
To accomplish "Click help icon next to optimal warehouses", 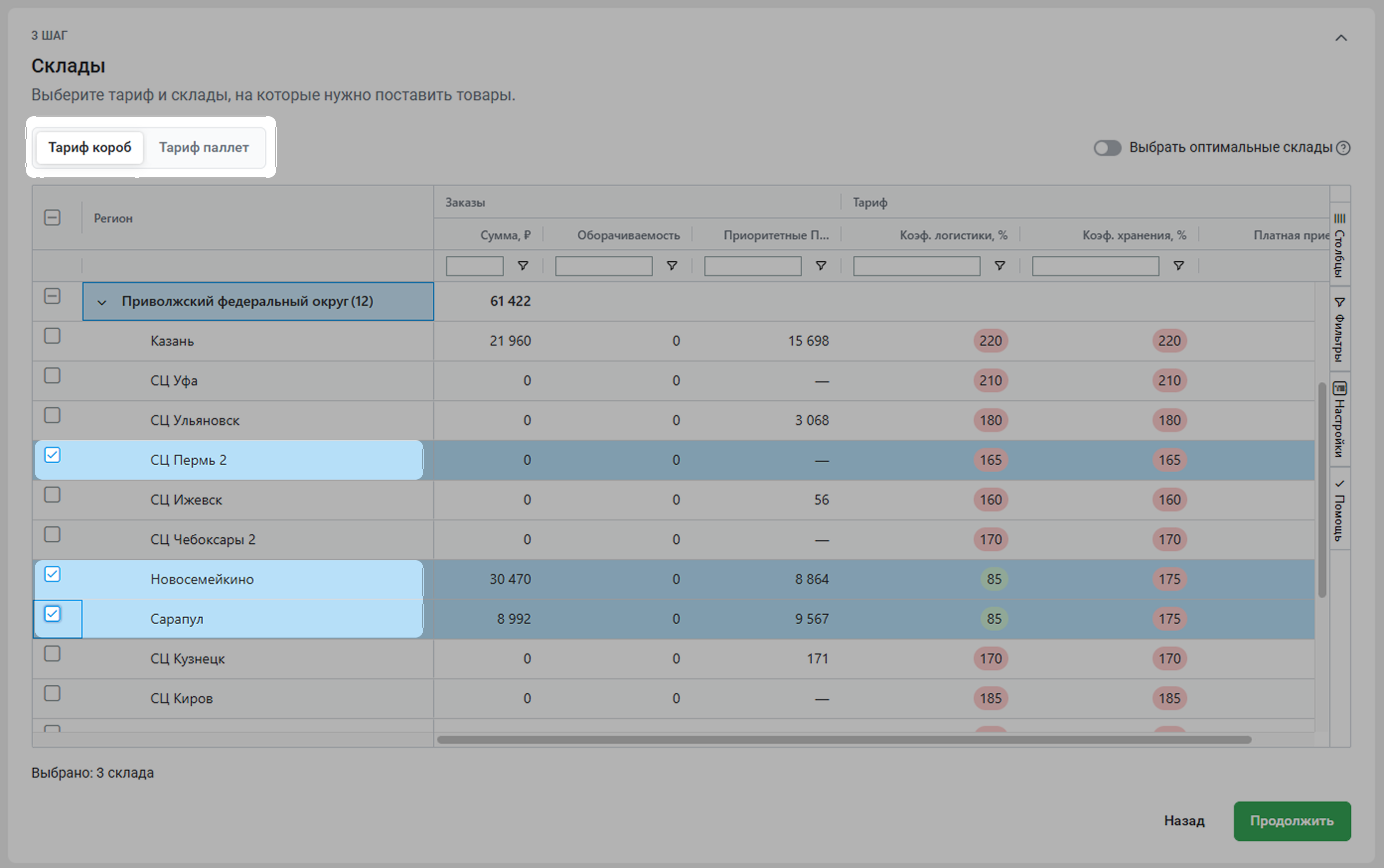I will (1343, 148).
